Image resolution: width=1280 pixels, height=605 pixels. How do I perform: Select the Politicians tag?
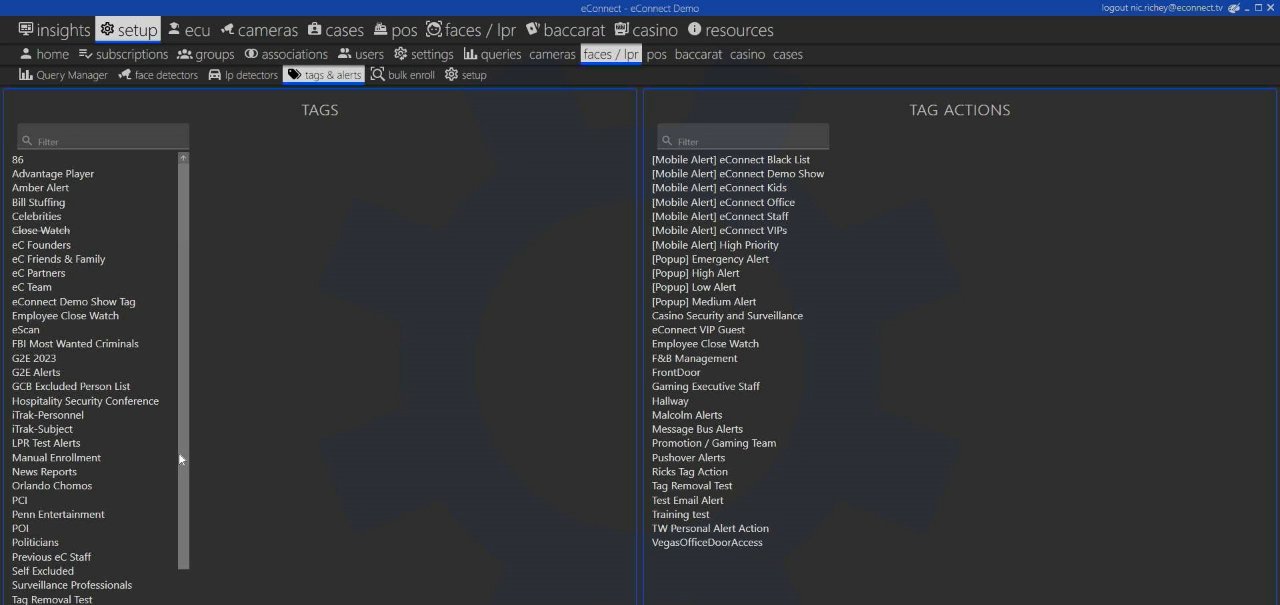coord(35,543)
